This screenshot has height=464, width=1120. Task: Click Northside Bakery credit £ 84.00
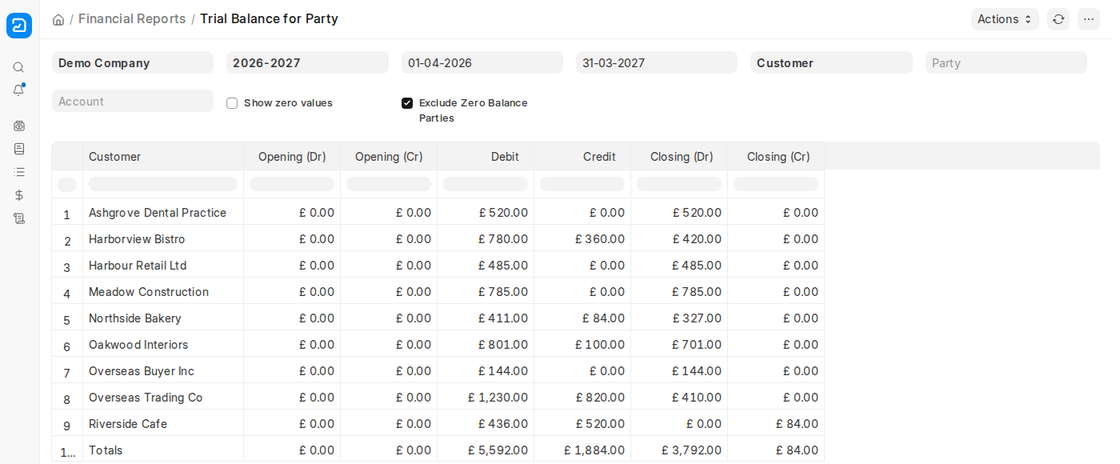coord(582,318)
